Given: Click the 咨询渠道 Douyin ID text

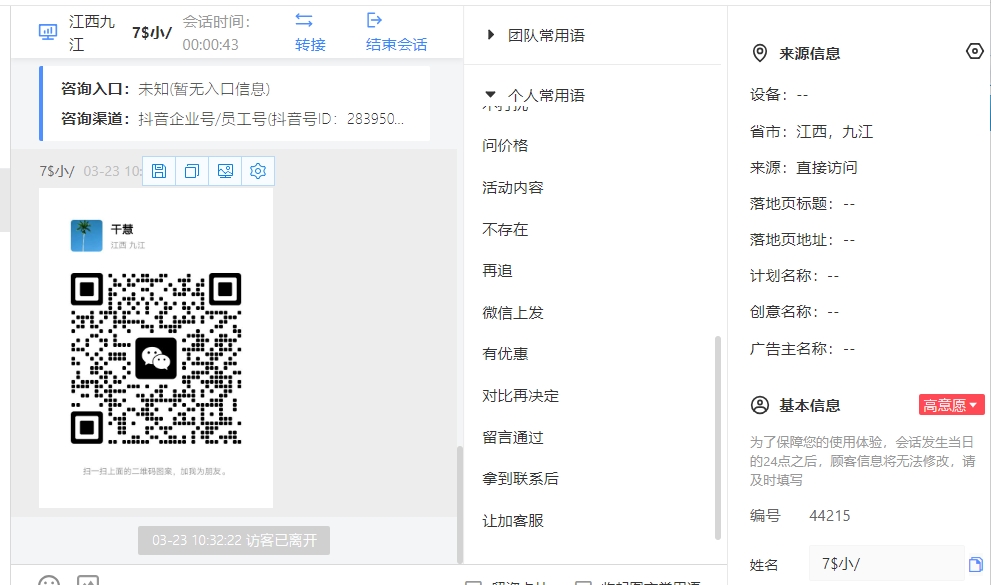Looking at the screenshot, I should [271, 119].
